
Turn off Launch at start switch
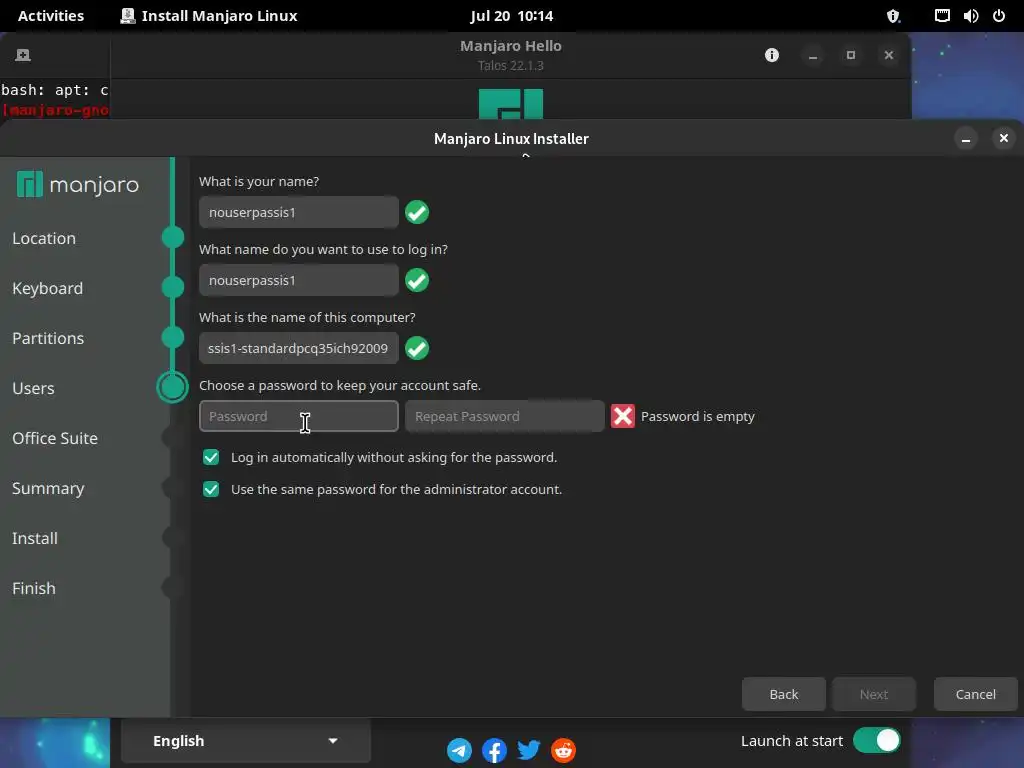coord(876,741)
